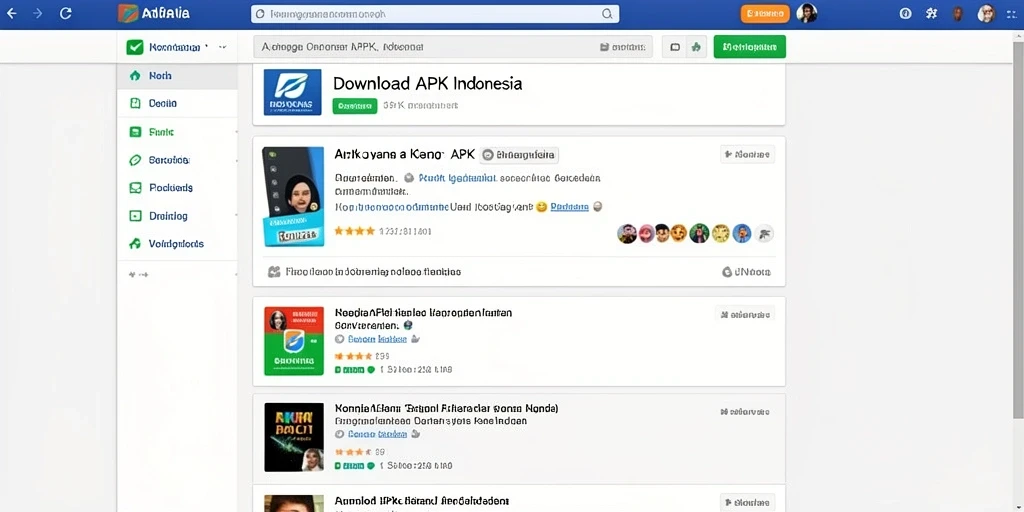The image size is (1024, 512).
Task: Click the last gray avatar in the avatar row
Action: 763,233
